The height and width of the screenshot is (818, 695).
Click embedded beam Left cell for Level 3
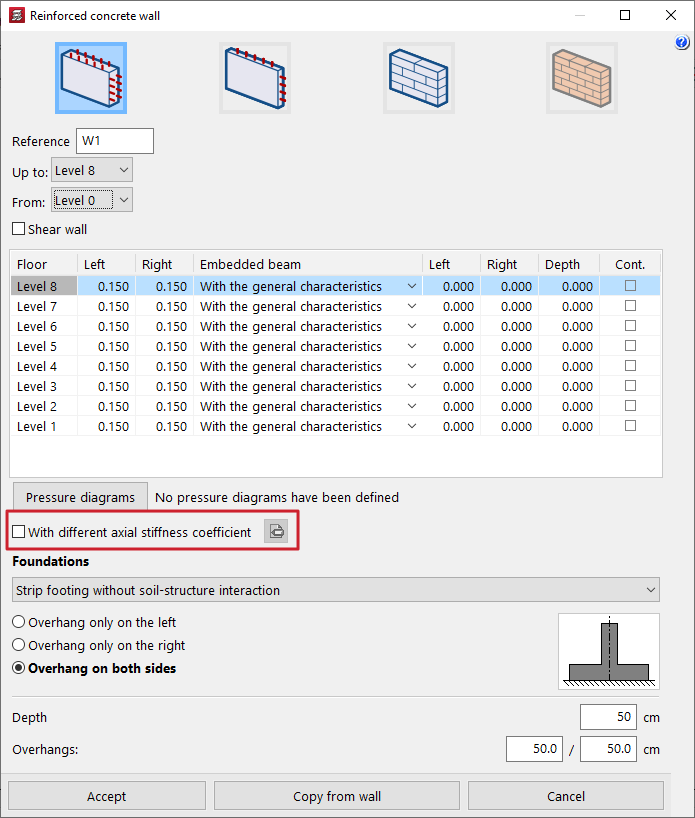click(452, 387)
